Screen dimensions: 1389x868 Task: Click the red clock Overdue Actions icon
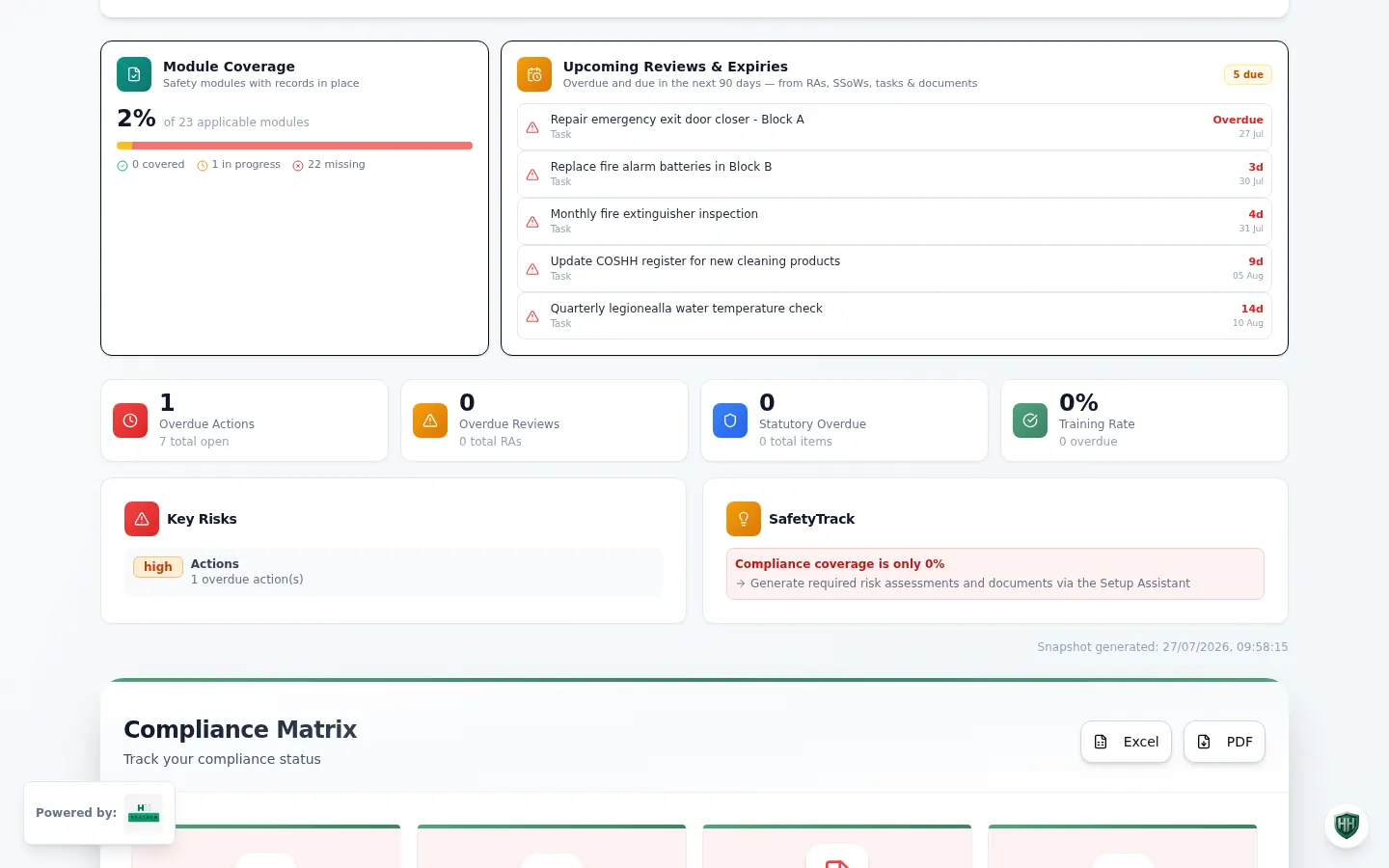(x=130, y=420)
